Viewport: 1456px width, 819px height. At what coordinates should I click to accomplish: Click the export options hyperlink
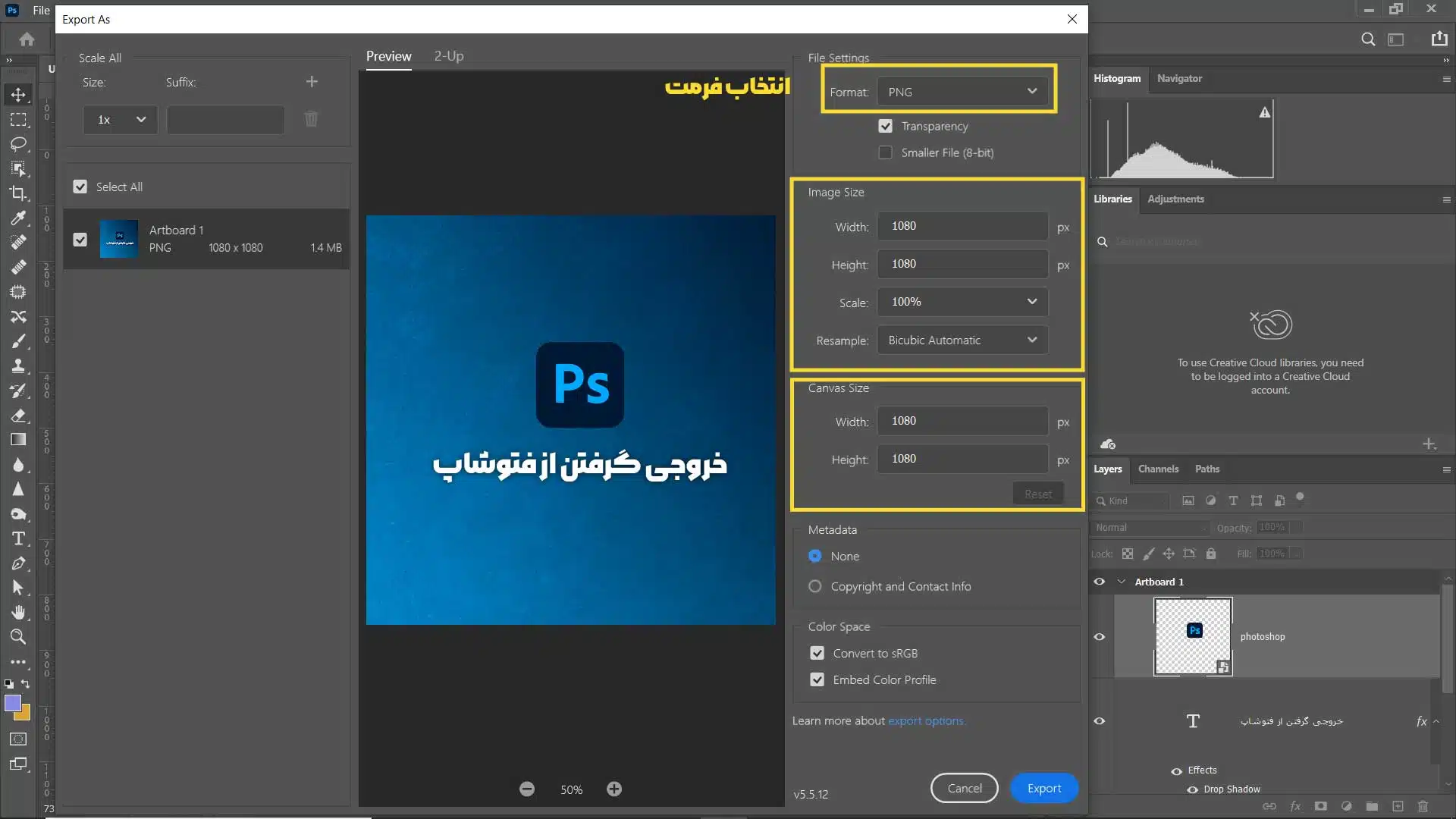click(925, 720)
